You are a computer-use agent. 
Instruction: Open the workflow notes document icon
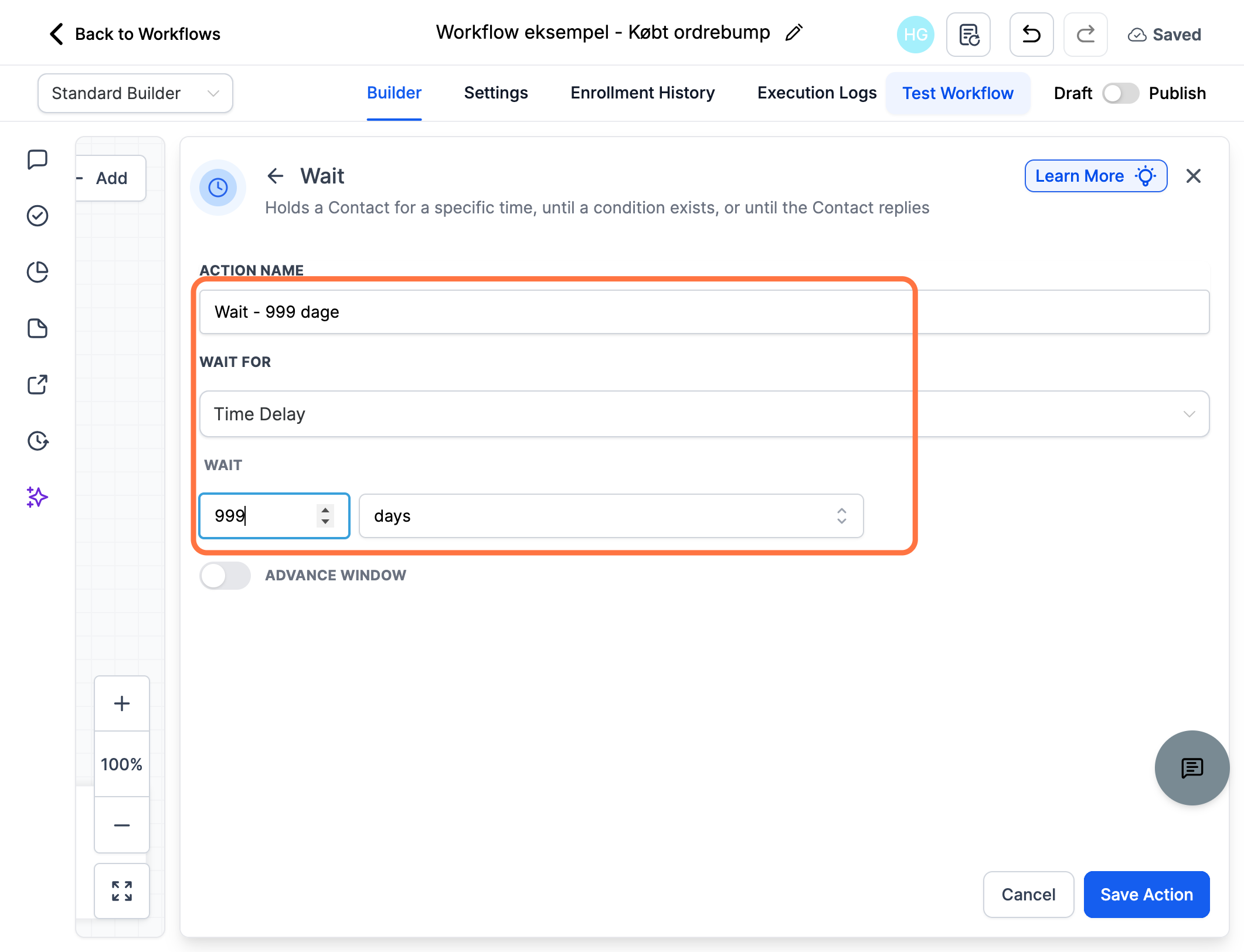[968, 35]
